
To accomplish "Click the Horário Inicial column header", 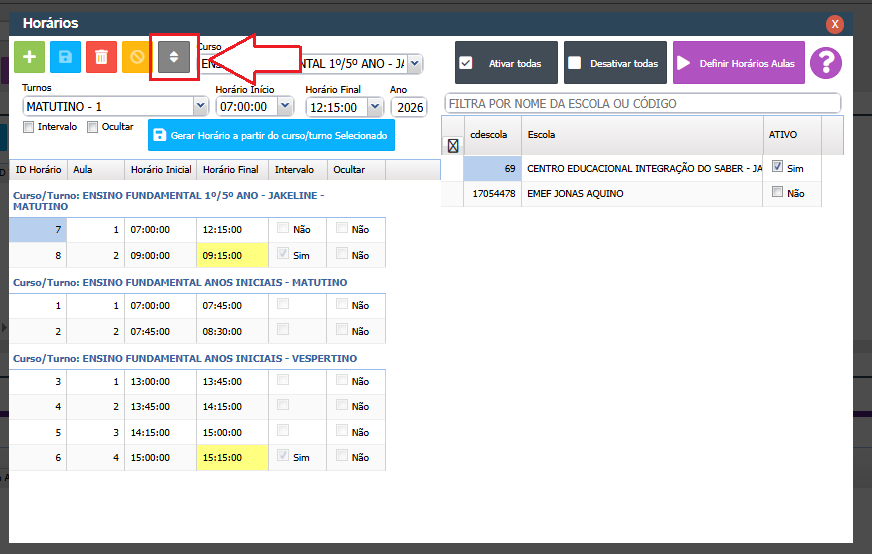I will click(x=160, y=170).
